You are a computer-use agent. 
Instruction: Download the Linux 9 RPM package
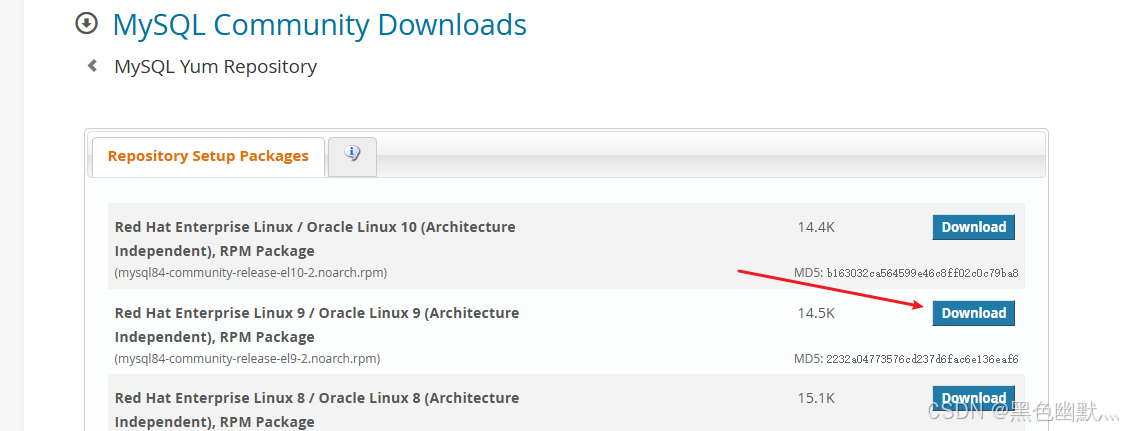pos(973,313)
